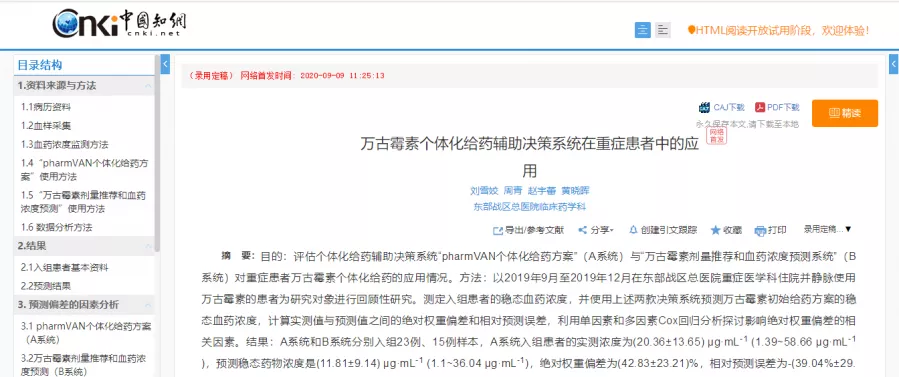Open author 赵宇蕾 link
The image size is (899, 377).
542,191
